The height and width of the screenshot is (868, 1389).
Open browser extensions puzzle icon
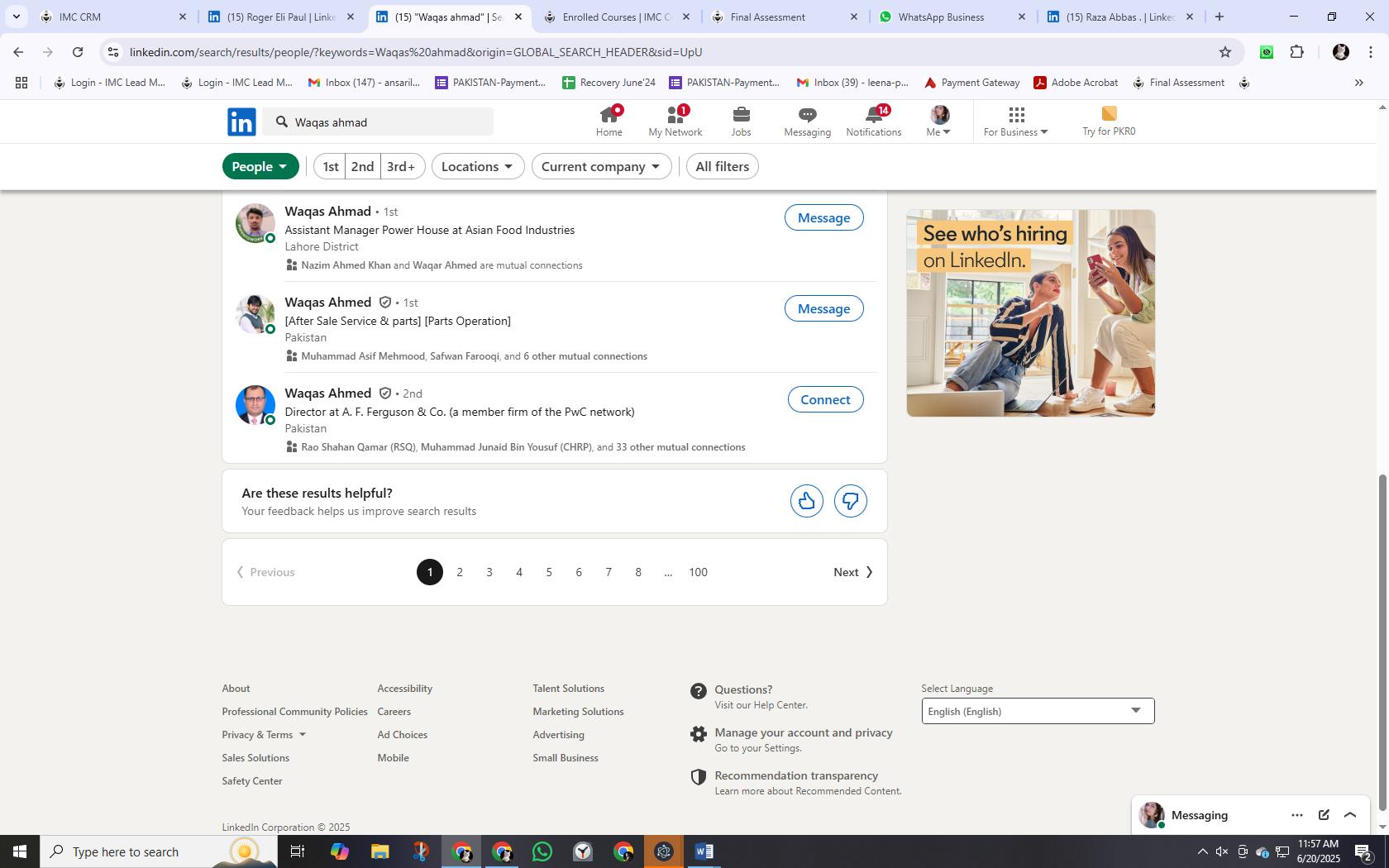(1296, 52)
